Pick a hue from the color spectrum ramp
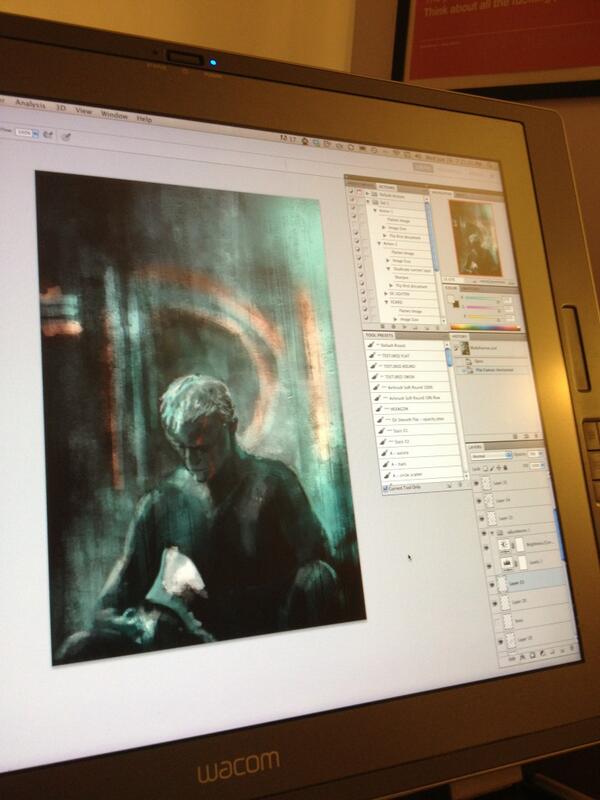This screenshot has height=800, width=600. pos(485,328)
